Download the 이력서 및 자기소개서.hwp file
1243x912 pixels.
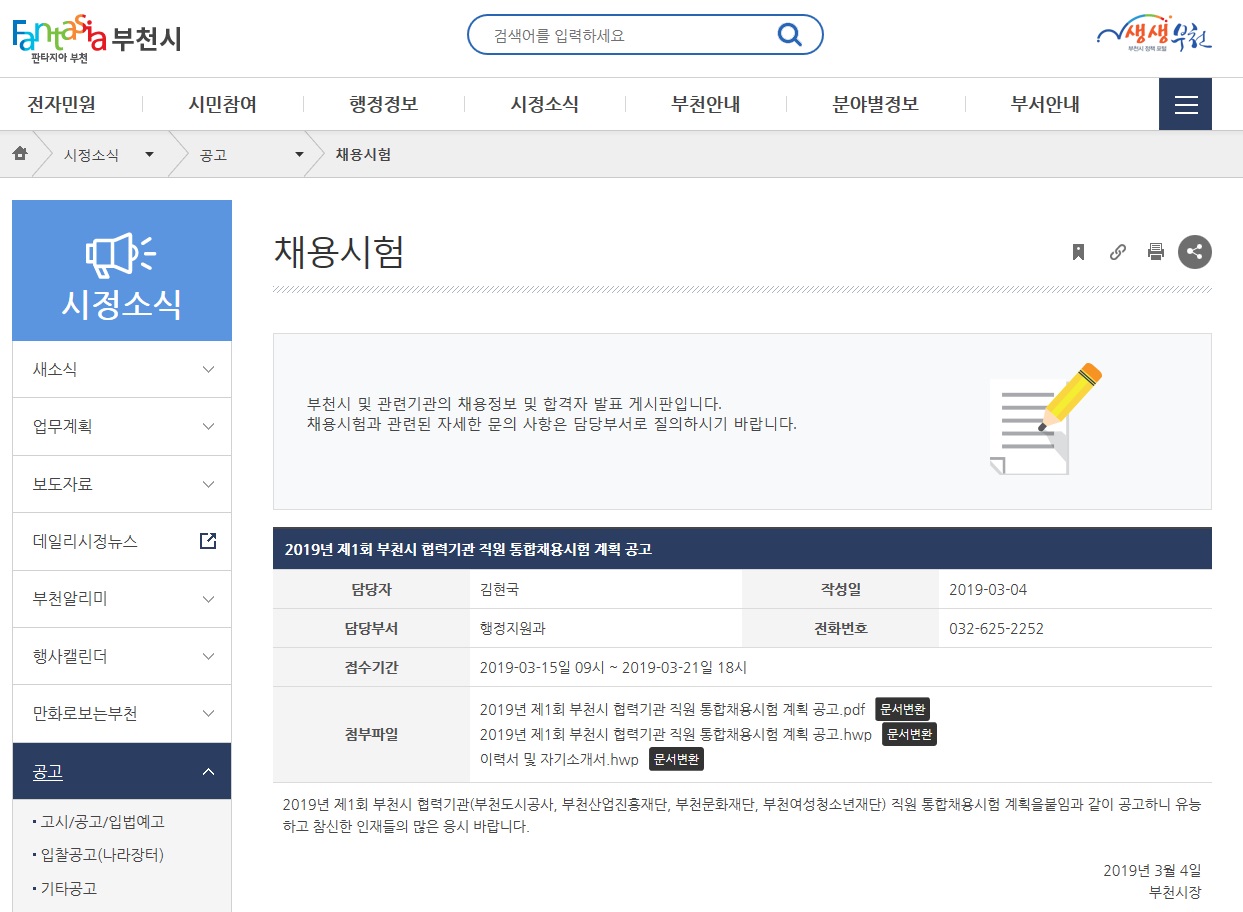[559, 759]
